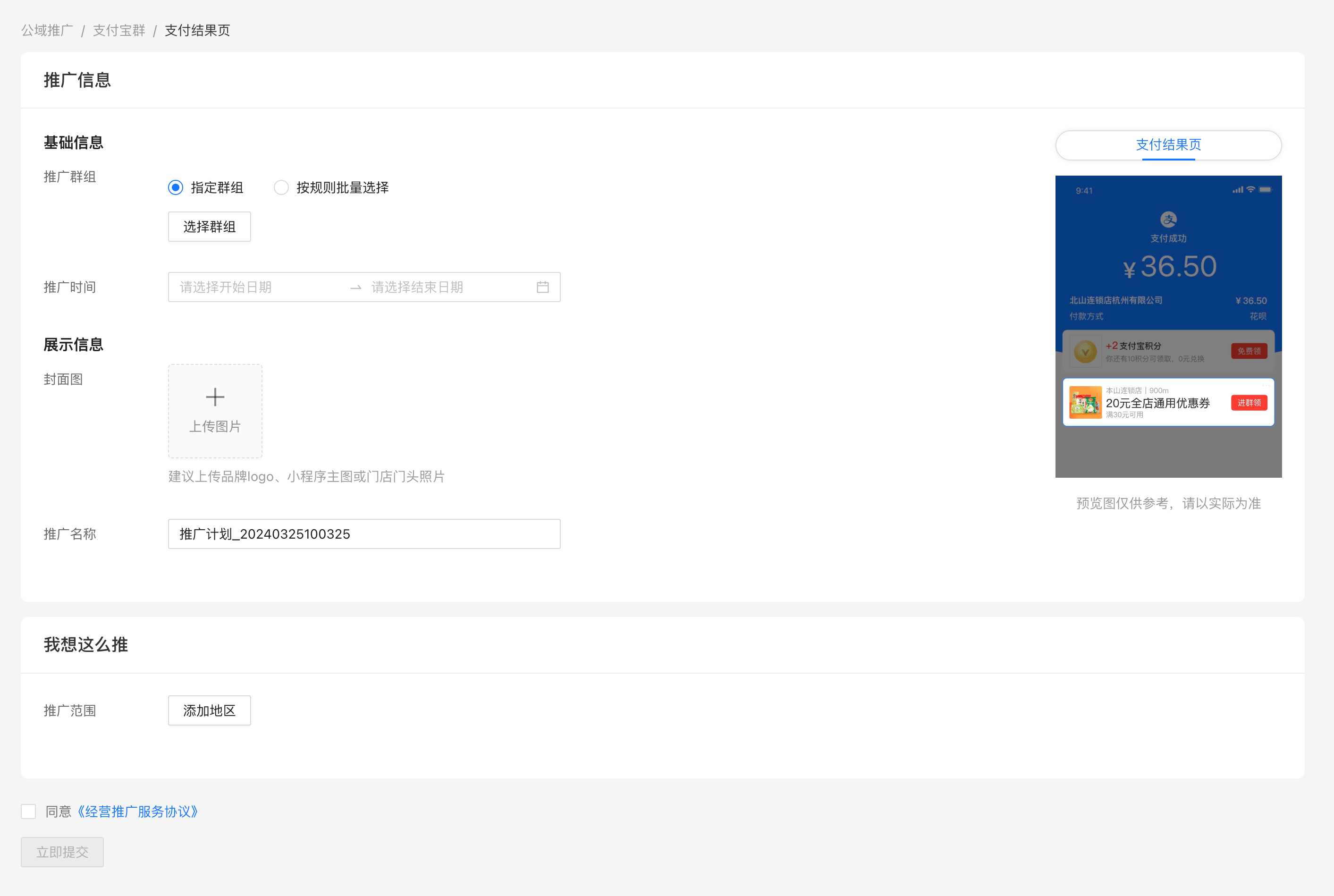This screenshot has width=1334, height=896.
Task: Go to 公域推广 in the breadcrumb
Action: 47,30
